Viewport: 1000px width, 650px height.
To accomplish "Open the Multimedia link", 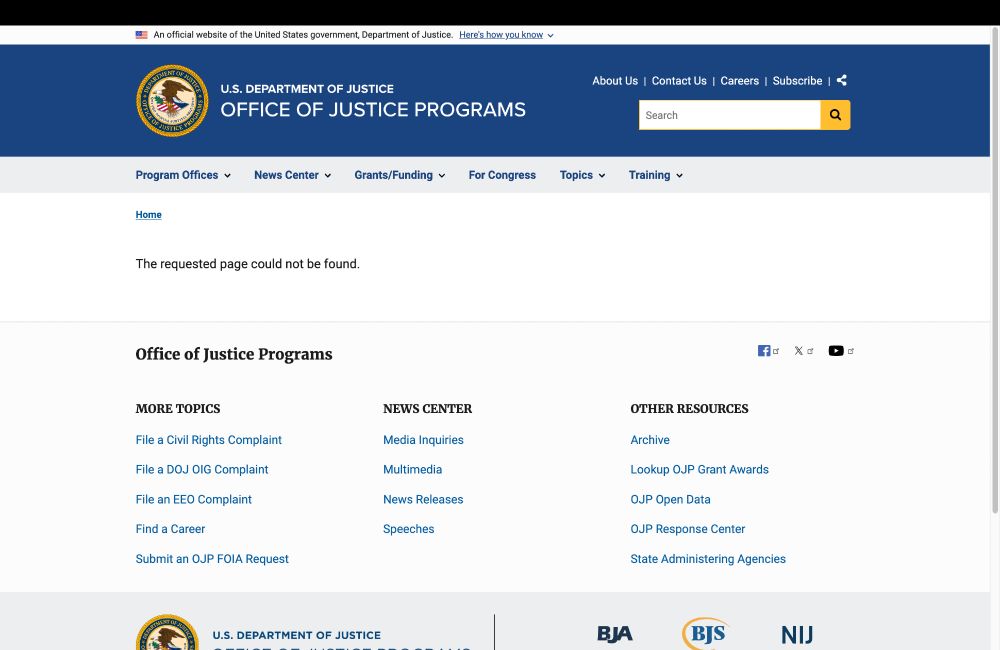I will [412, 469].
